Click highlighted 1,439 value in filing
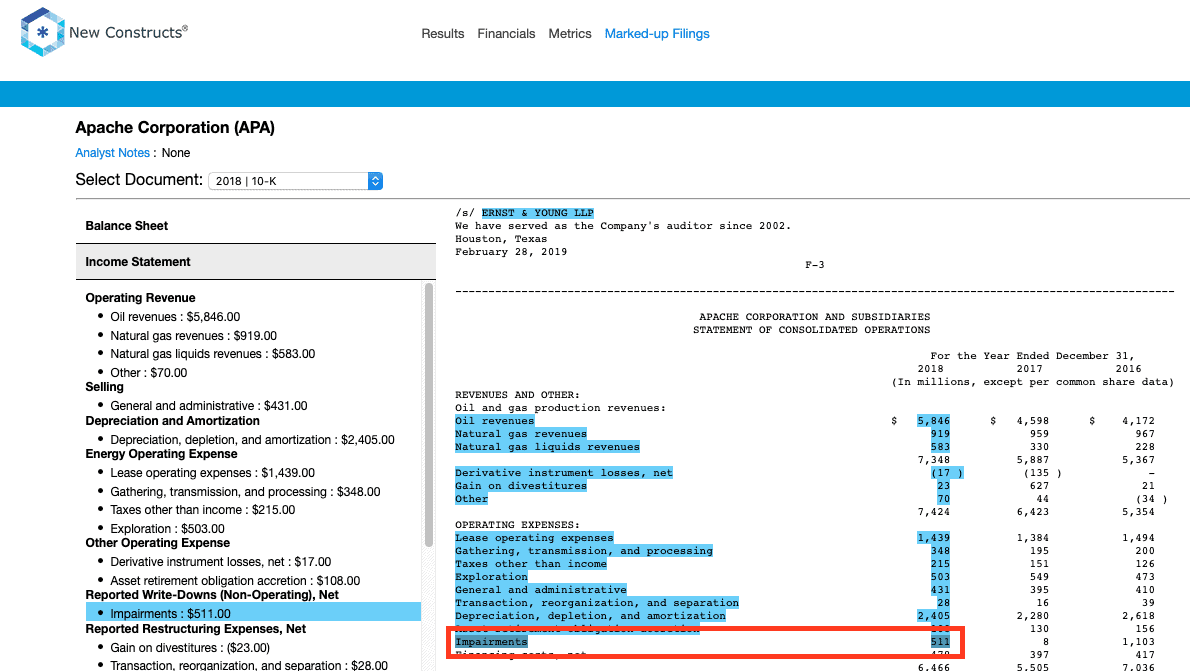This screenshot has height=671, width=1190. point(933,537)
